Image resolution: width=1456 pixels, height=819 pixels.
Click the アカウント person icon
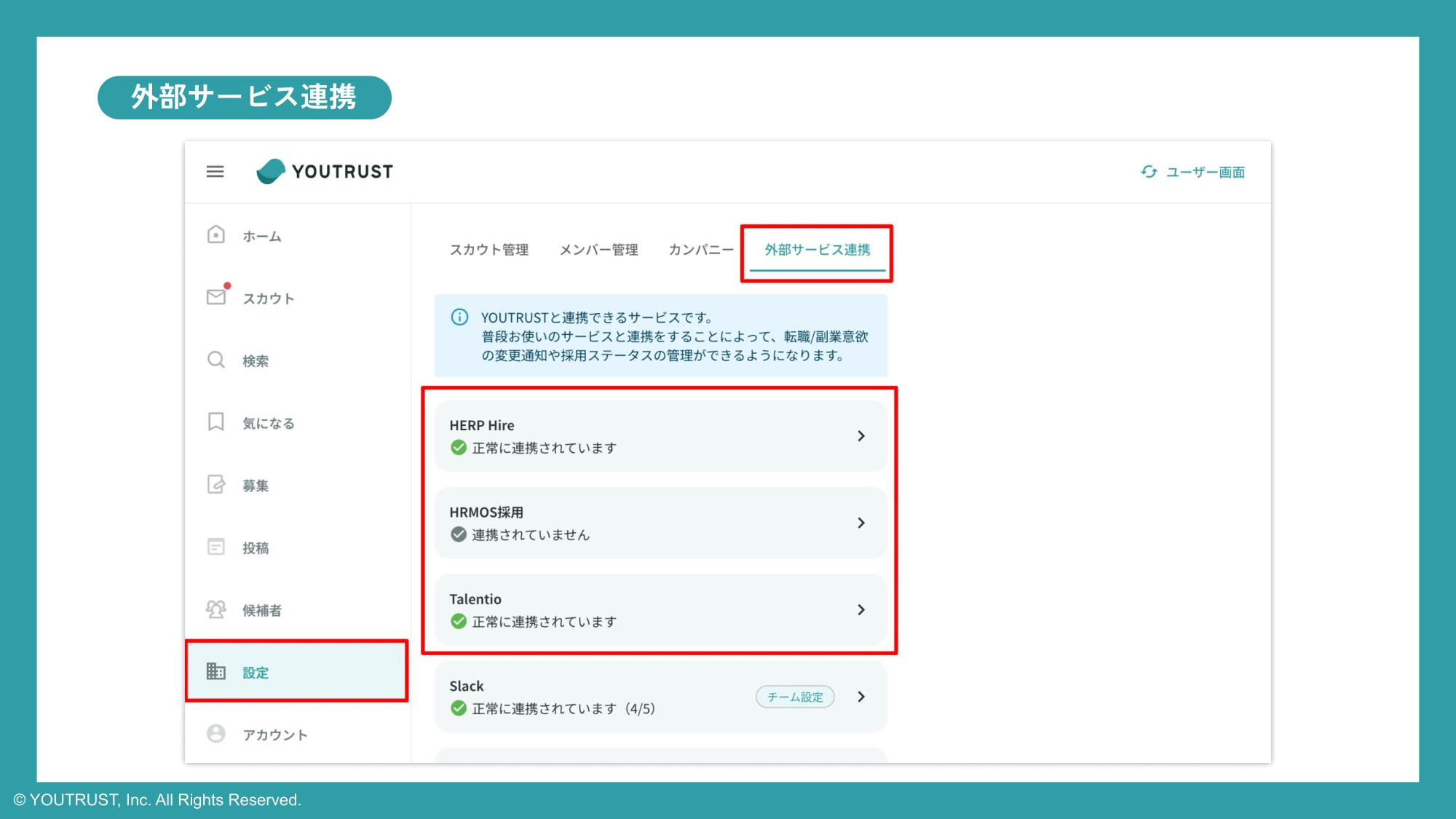215,733
